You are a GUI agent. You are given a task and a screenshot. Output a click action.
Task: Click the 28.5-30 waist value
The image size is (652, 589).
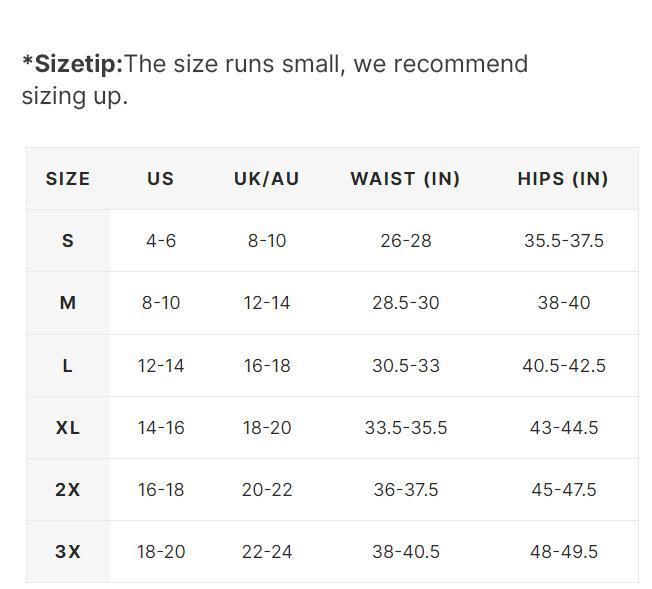406,303
